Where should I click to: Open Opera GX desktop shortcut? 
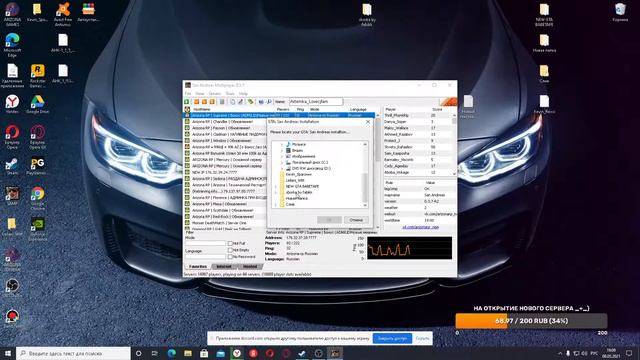click(38, 137)
